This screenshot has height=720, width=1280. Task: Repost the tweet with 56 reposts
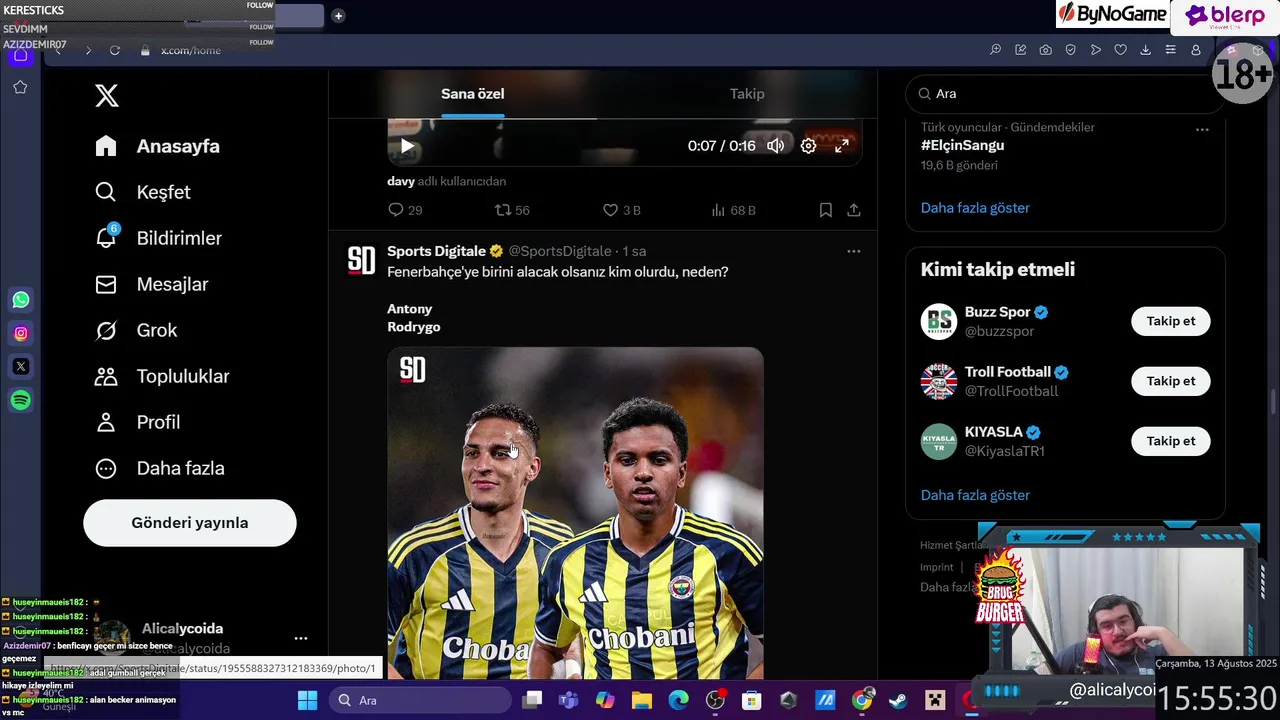(x=513, y=210)
